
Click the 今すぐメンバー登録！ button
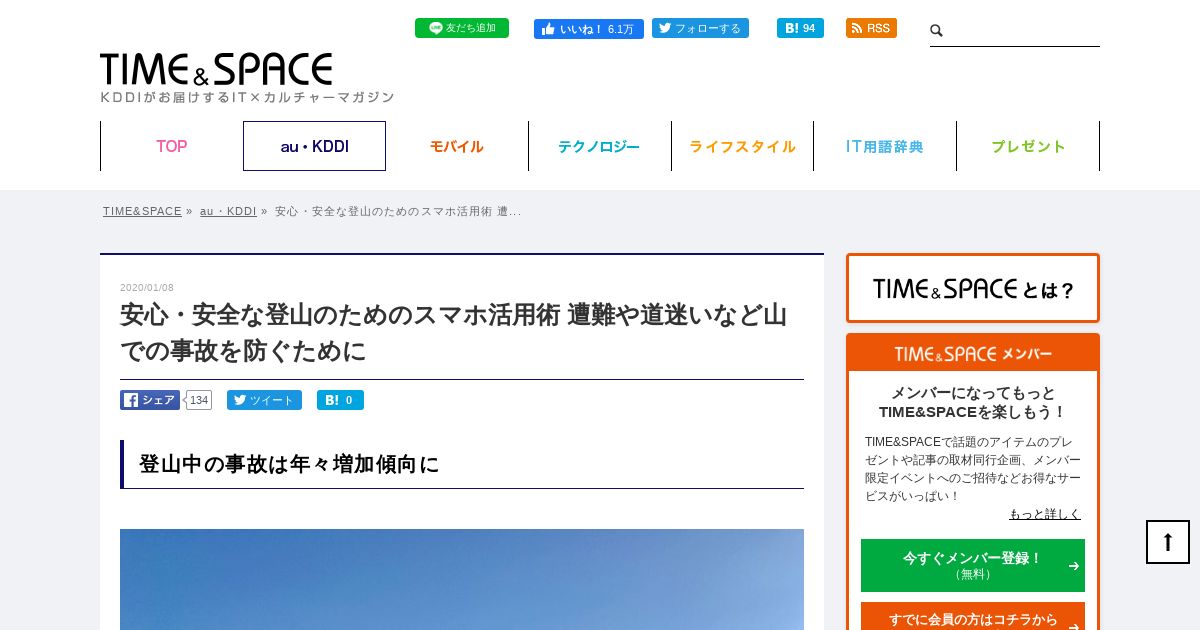pos(973,565)
